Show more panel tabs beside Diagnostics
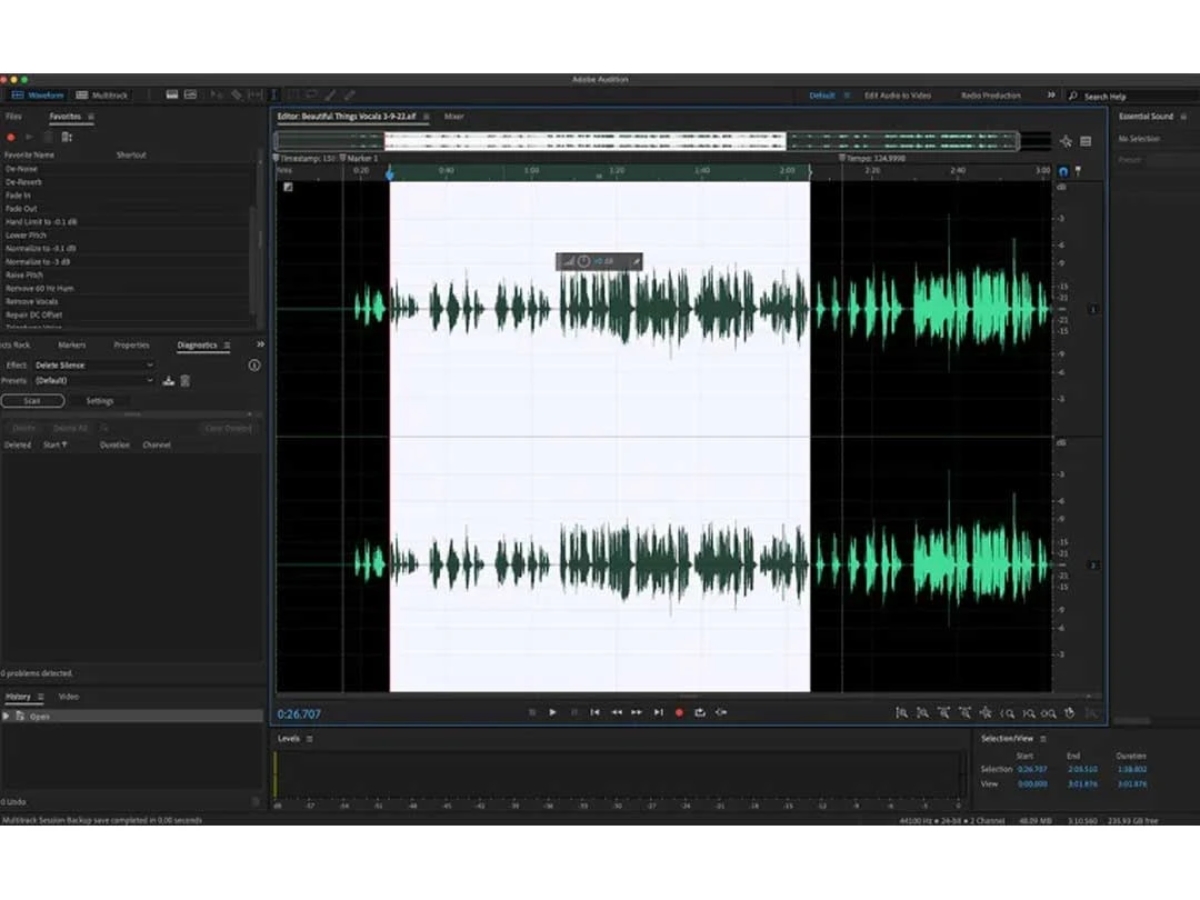 tap(260, 345)
